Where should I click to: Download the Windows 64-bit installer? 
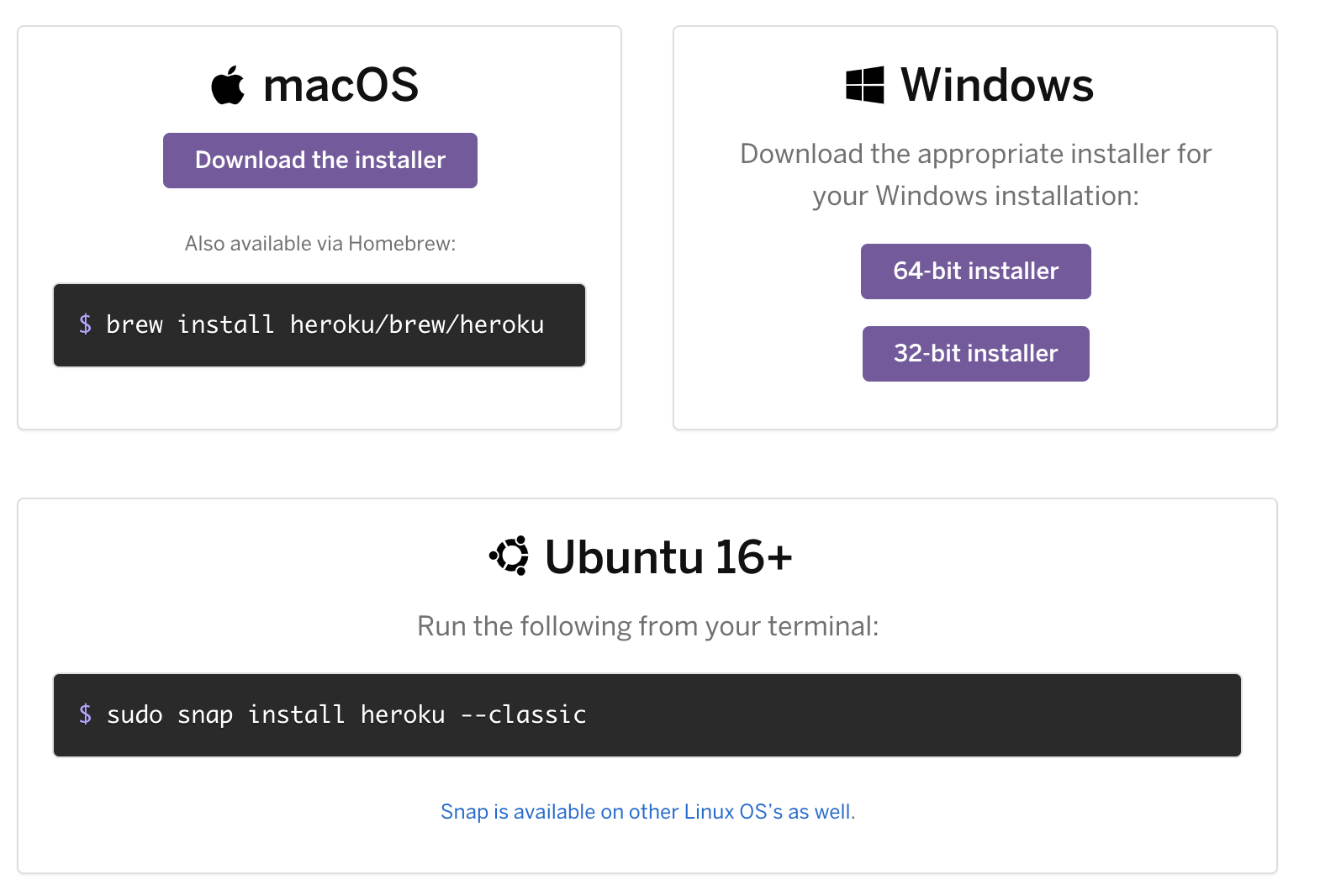pyautogui.click(x=976, y=271)
